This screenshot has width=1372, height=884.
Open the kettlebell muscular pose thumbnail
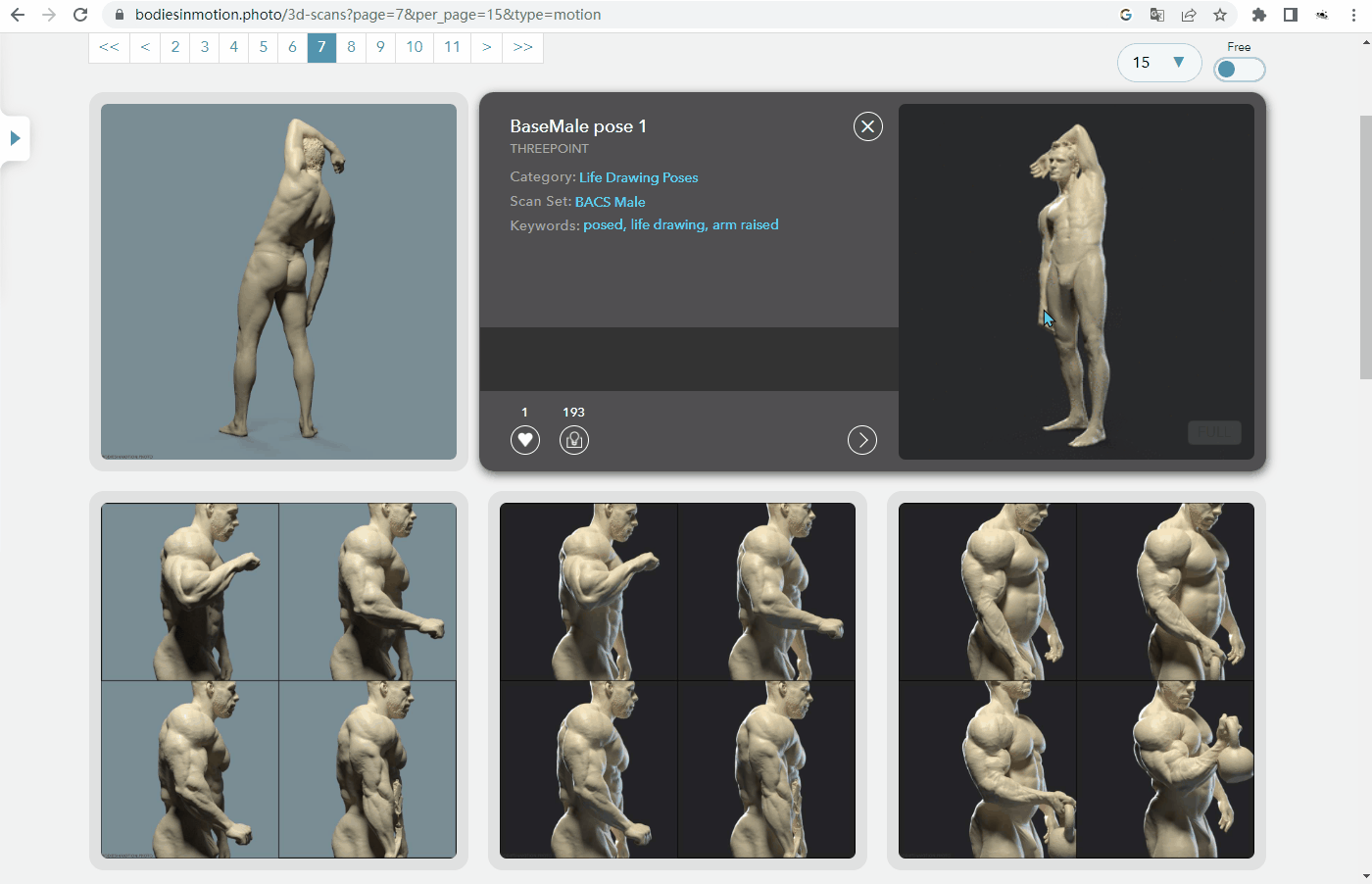(x=1076, y=681)
